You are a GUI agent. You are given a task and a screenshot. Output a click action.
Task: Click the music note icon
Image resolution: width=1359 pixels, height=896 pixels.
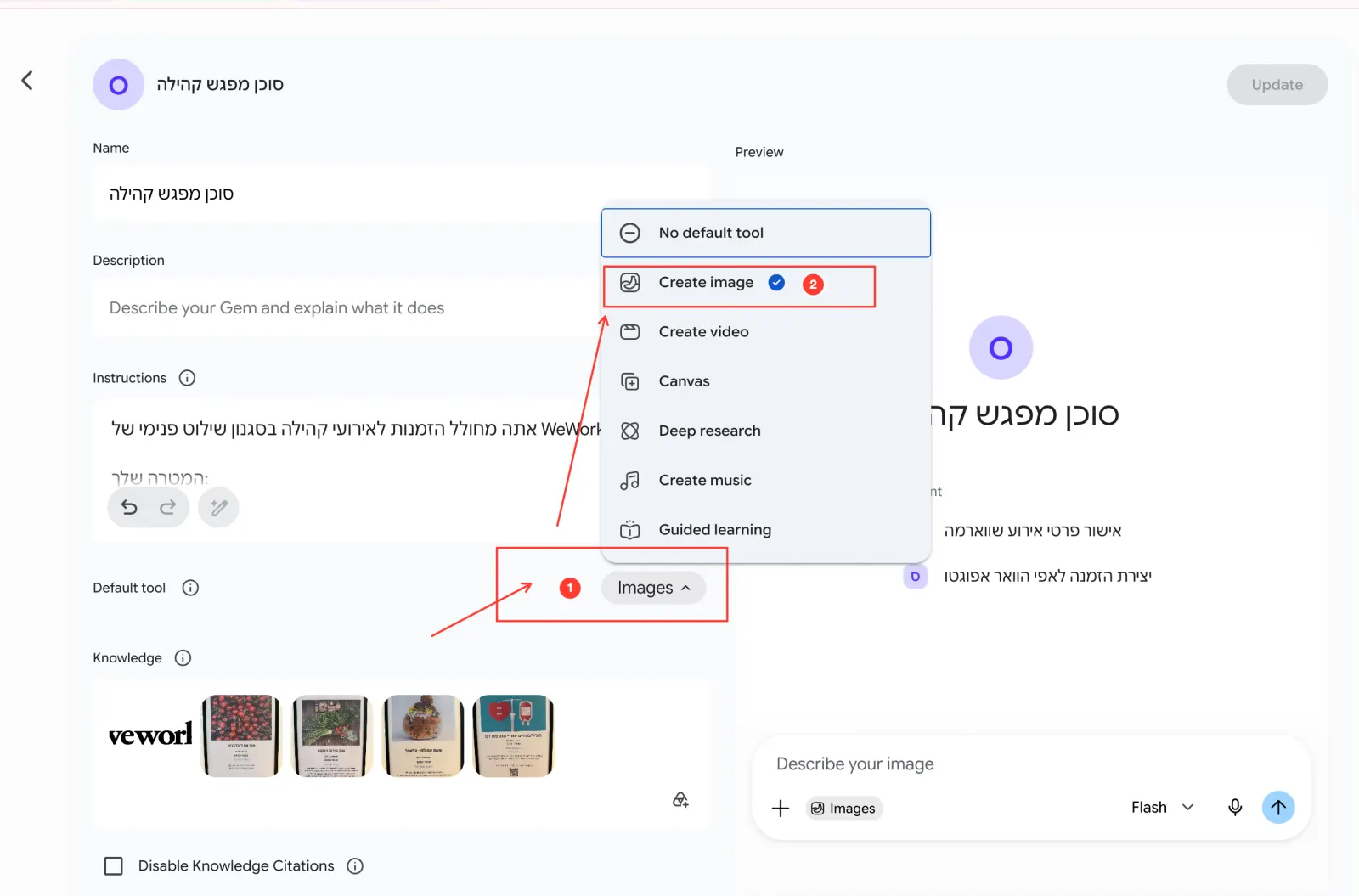point(629,481)
